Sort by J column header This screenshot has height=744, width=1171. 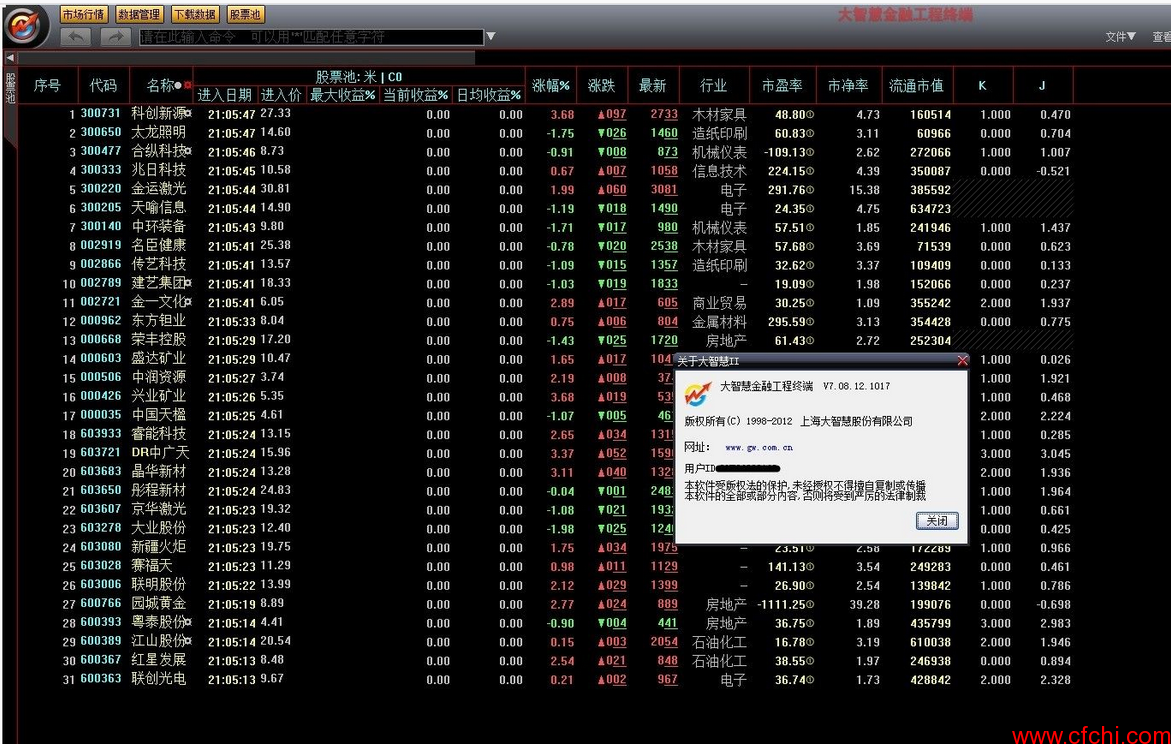(1042, 85)
